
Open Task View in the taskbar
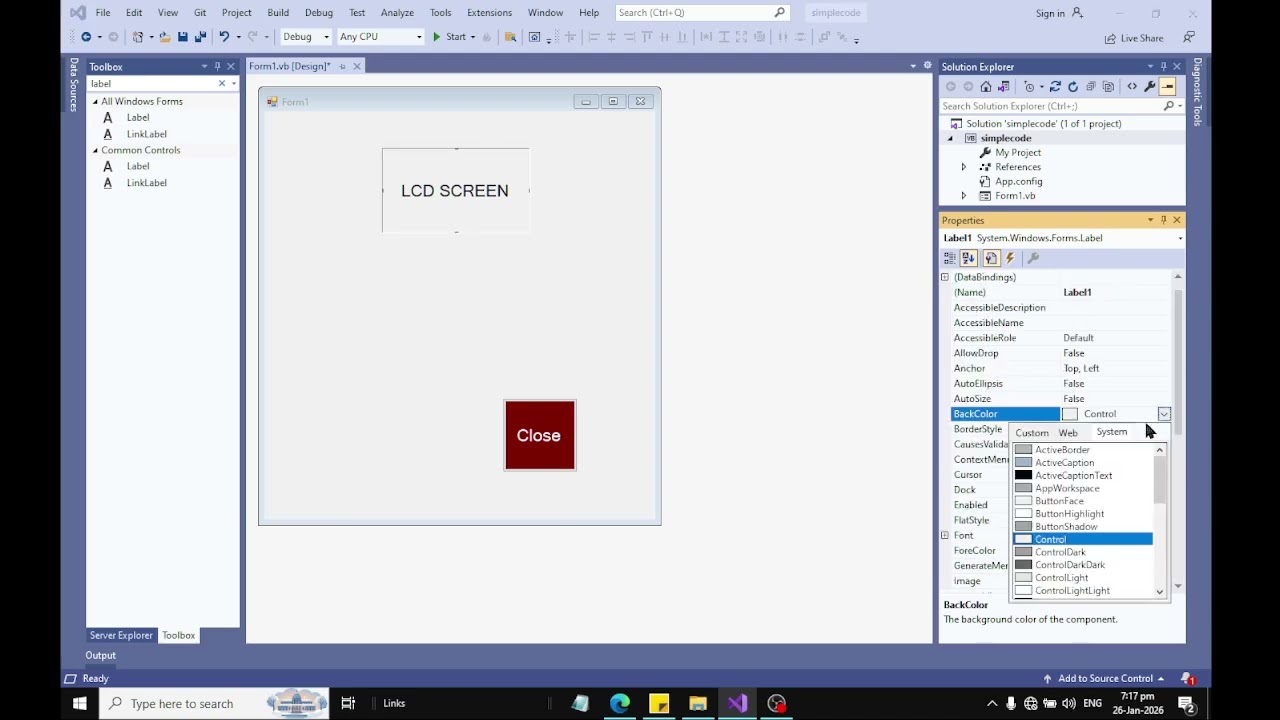[x=348, y=703]
